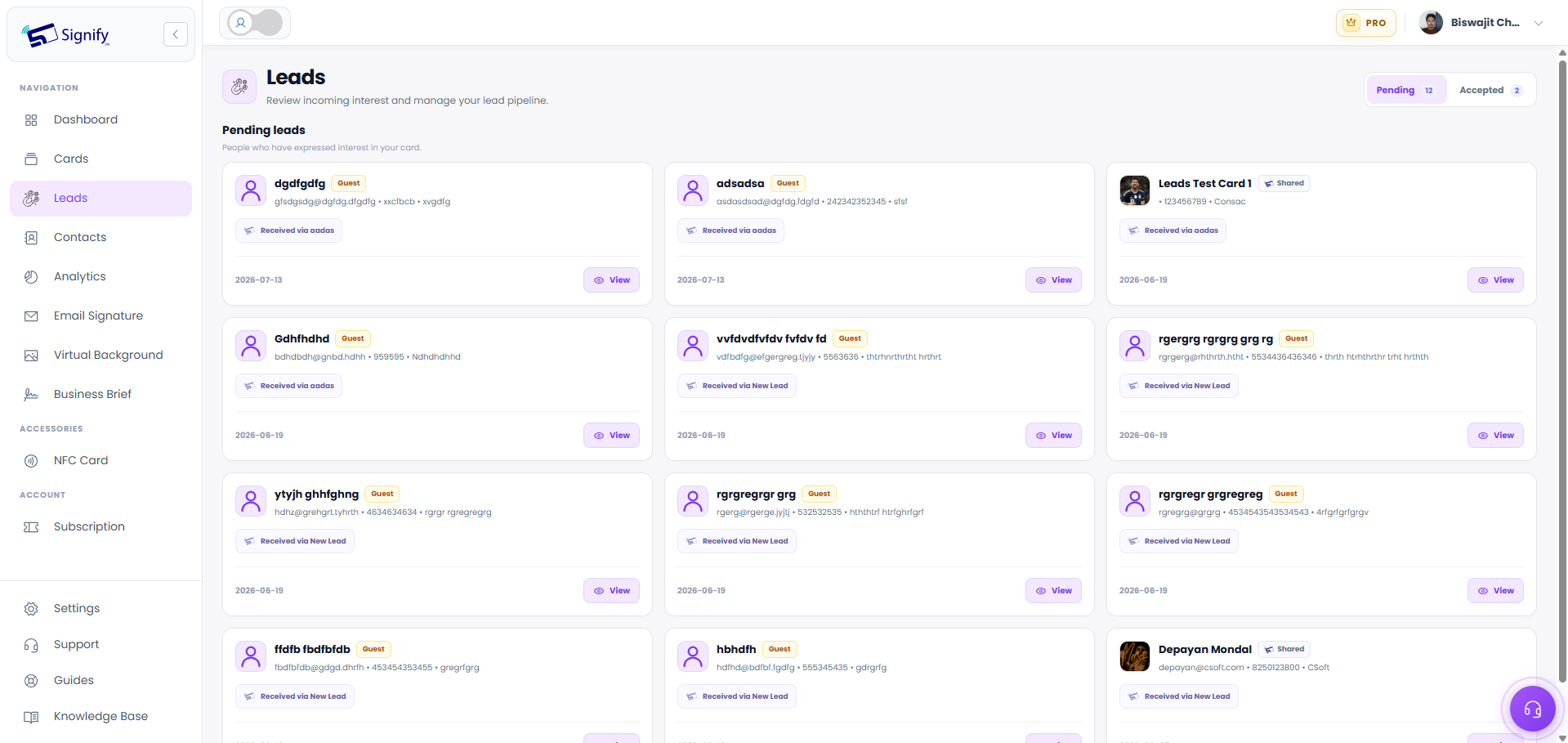Click the Shared badge on Depayan Mondal
The height and width of the screenshot is (743, 1568).
1284,649
